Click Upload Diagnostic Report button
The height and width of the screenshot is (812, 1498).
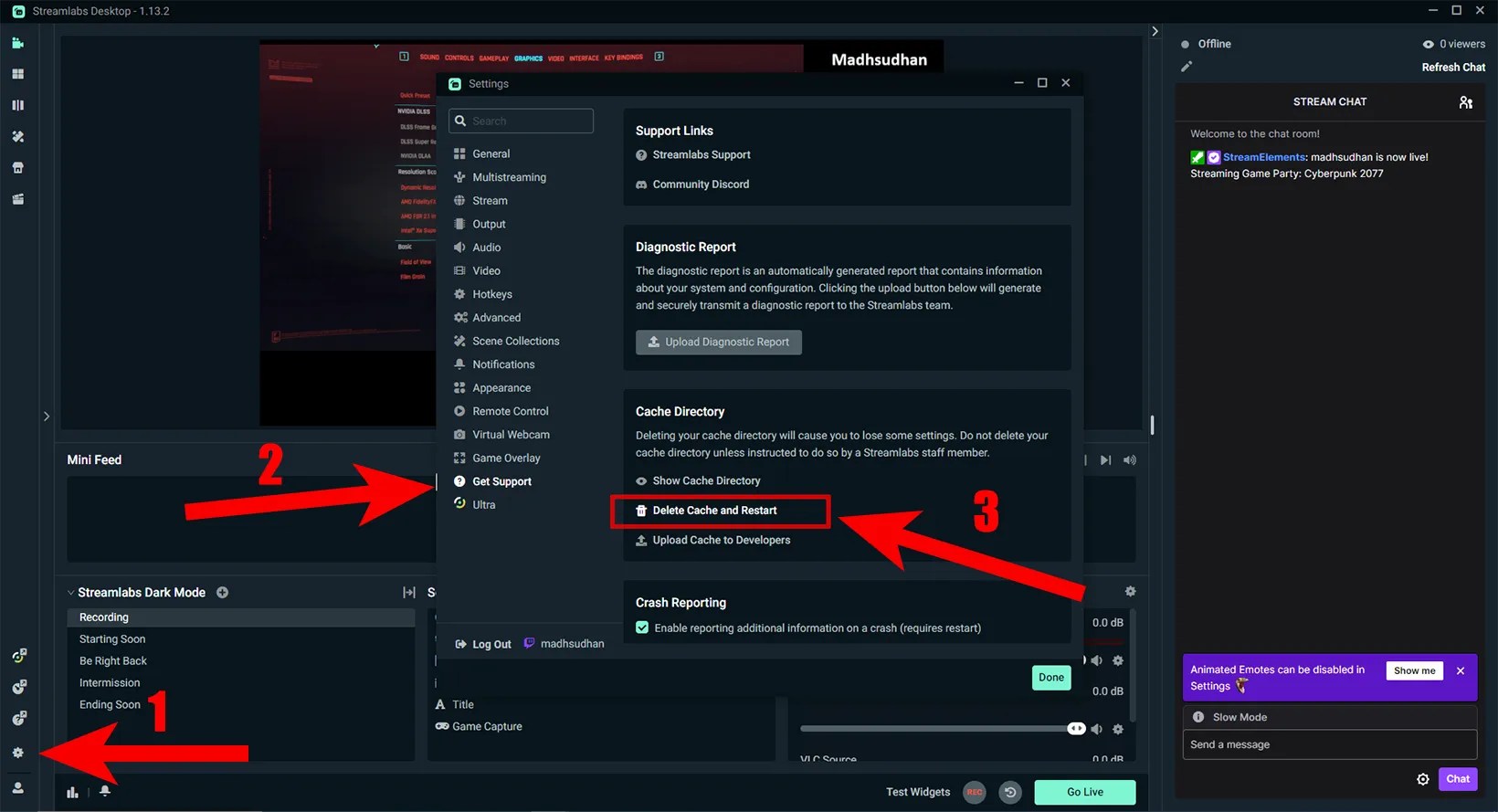click(x=719, y=343)
